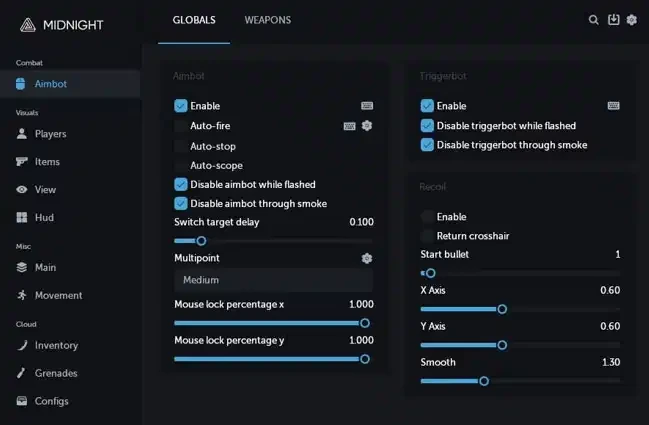
Task: Toggle Disable triggerbot while flashed
Action: coord(427,125)
